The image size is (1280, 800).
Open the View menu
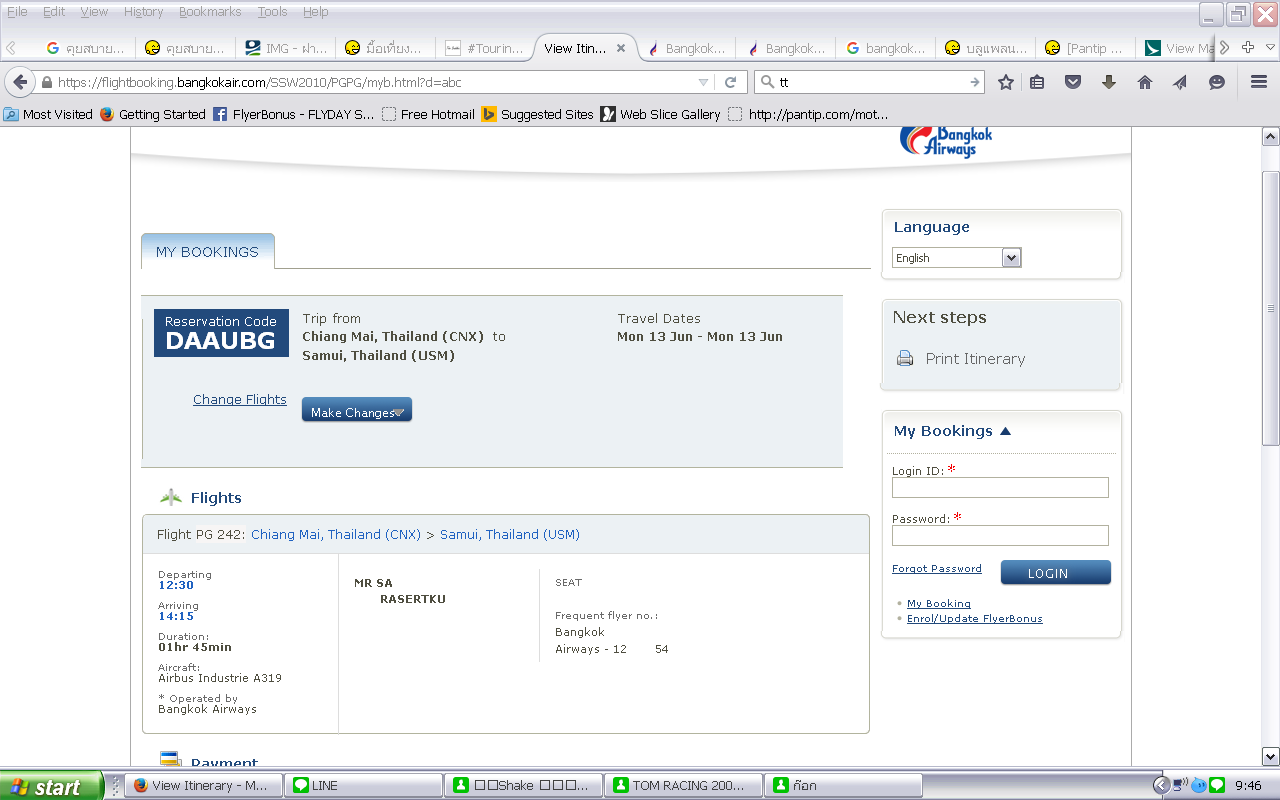point(94,12)
